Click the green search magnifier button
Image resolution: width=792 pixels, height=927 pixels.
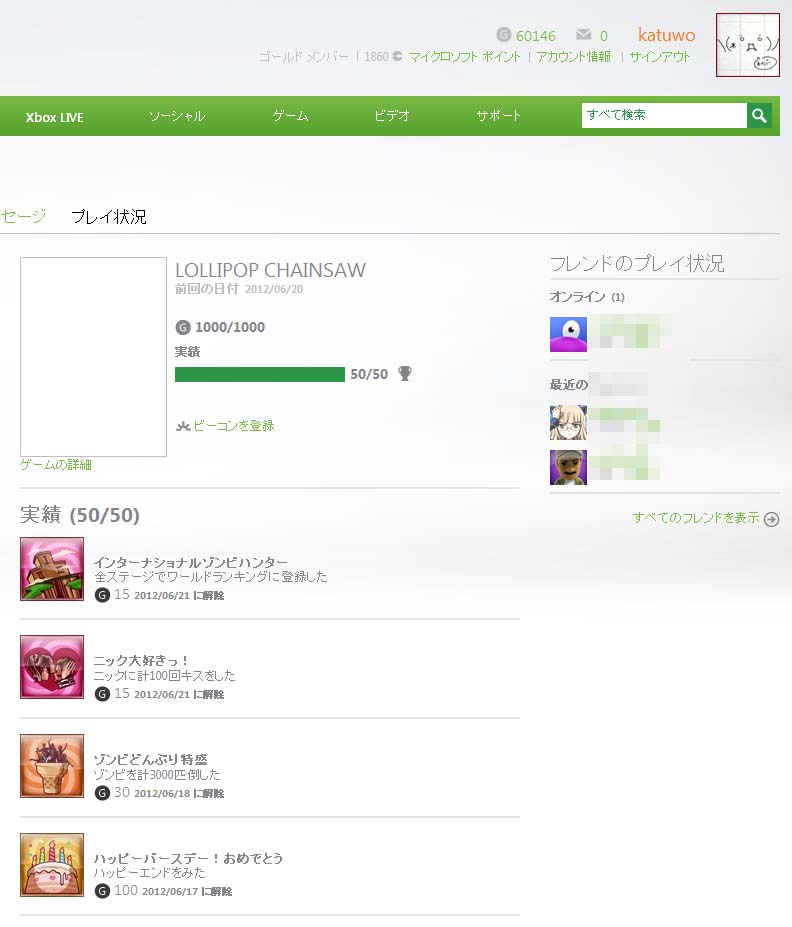click(759, 115)
